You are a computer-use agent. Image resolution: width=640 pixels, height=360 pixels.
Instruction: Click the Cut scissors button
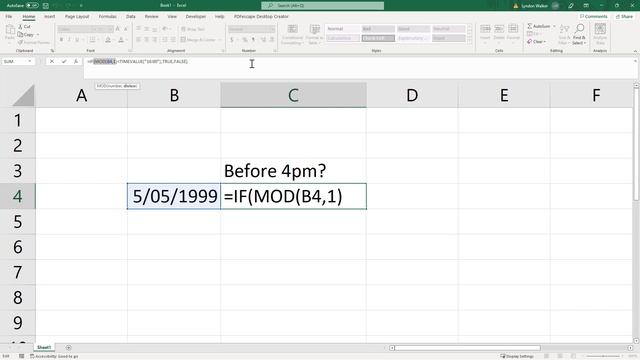click(x=24, y=27)
